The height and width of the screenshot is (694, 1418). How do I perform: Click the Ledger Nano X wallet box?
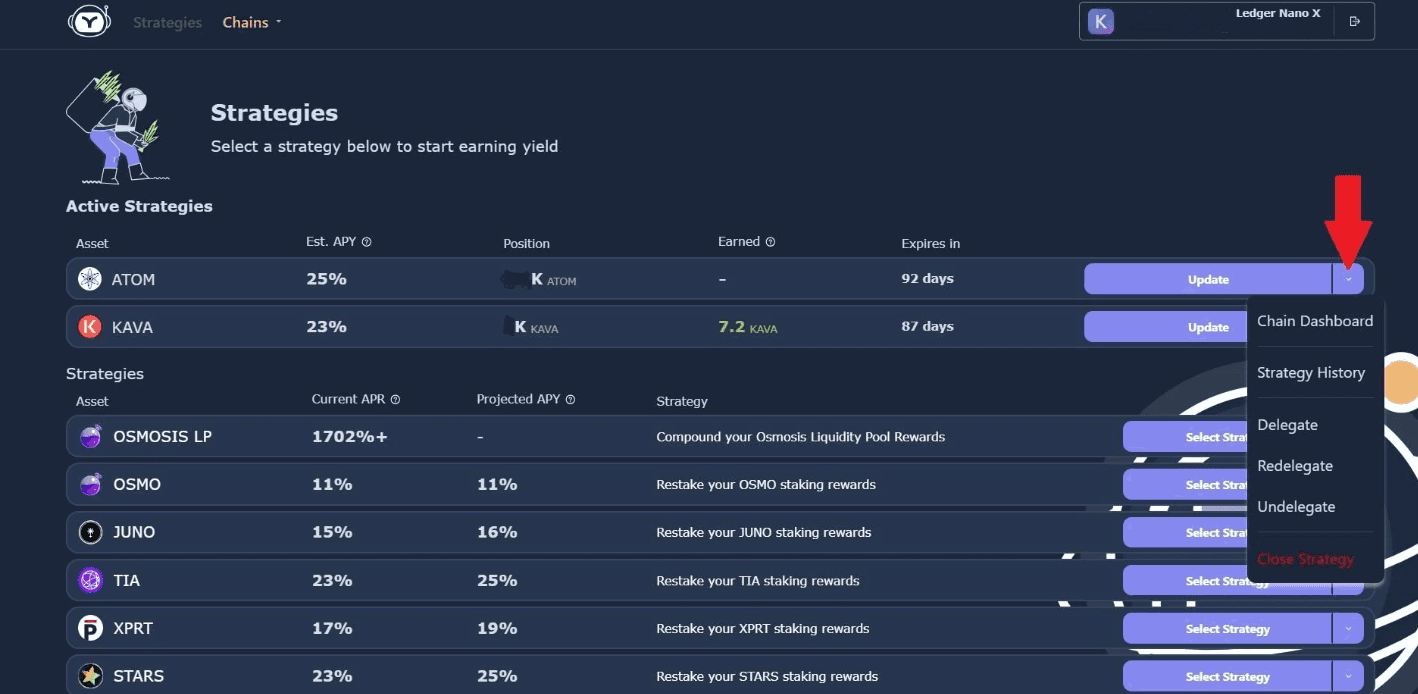(1227, 21)
